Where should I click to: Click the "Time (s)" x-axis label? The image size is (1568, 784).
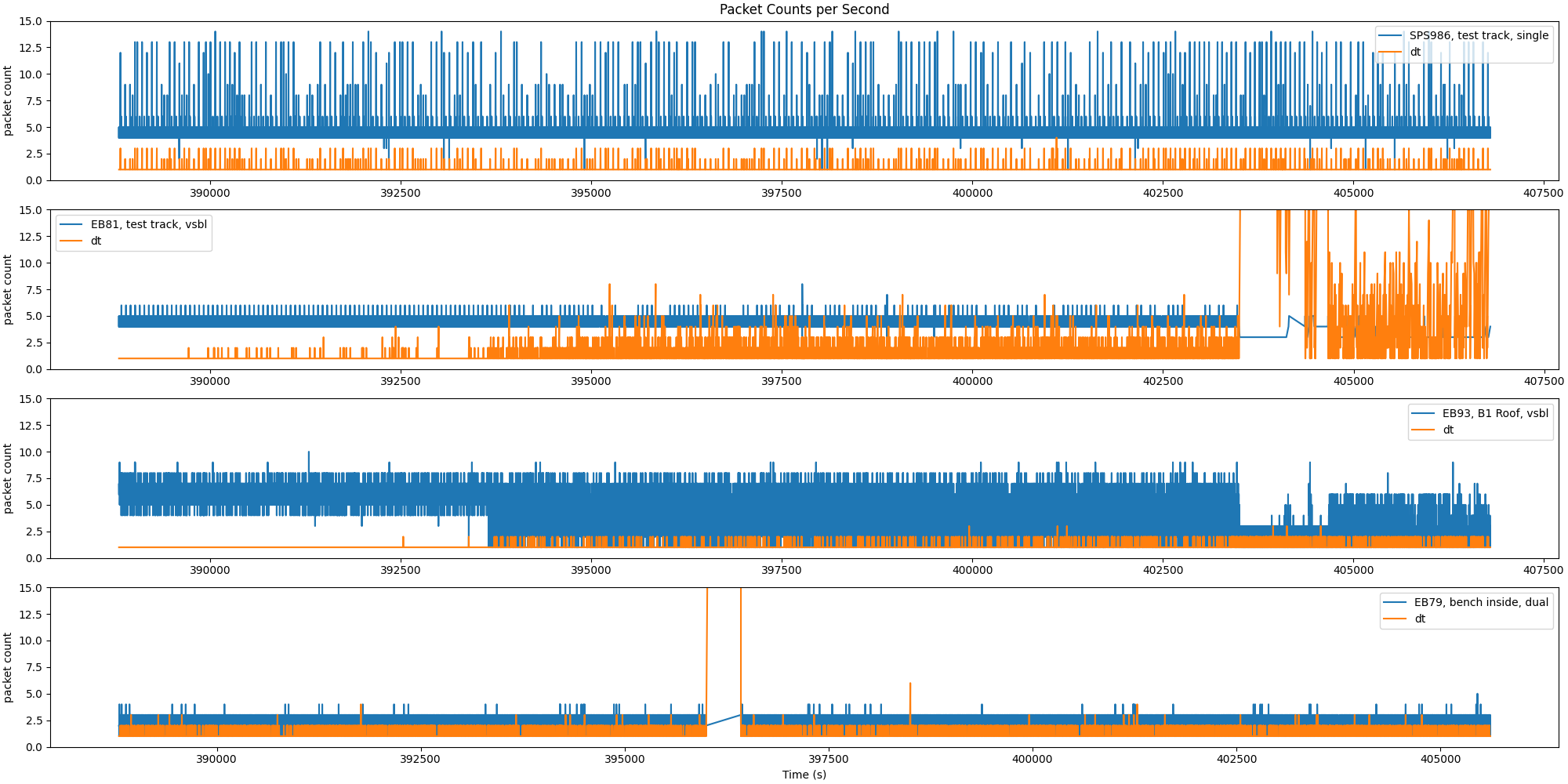coord(804,775)
